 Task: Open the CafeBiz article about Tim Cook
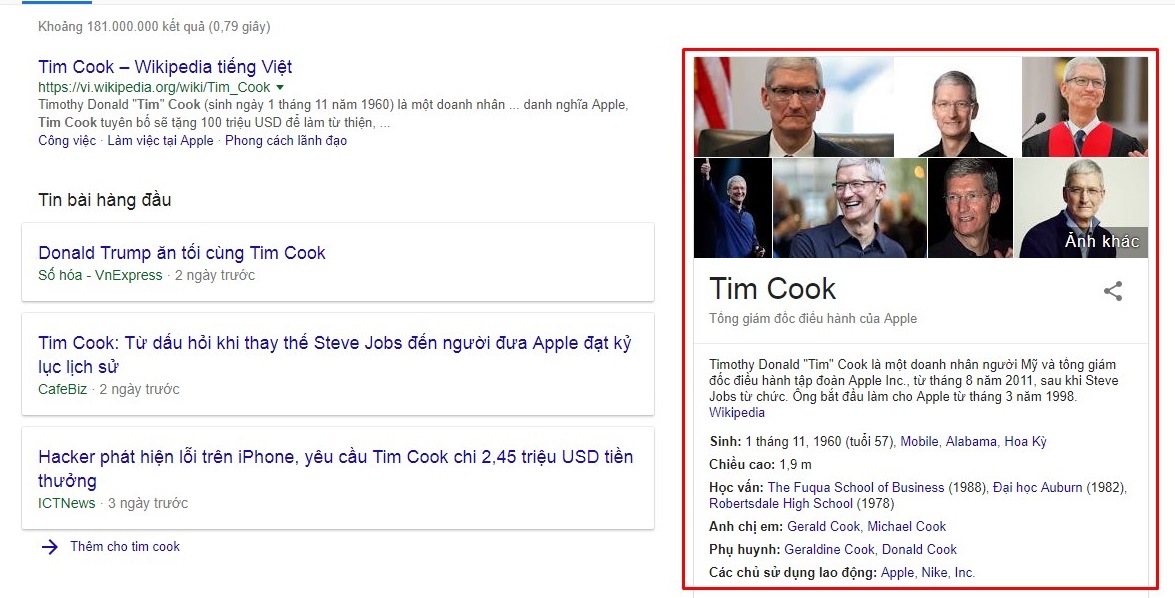click(x=334, y=355)
